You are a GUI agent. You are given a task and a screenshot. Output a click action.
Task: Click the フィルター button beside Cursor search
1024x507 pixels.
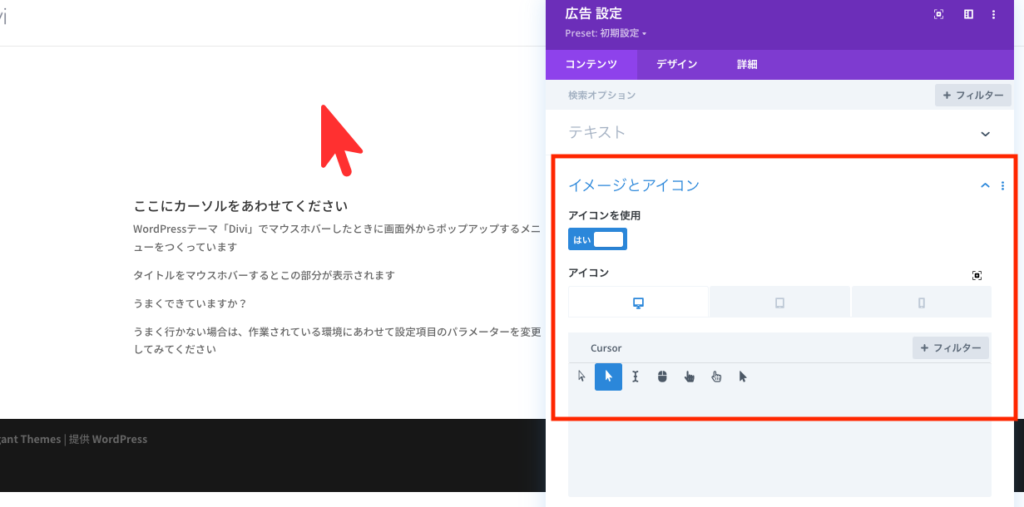point(951,348)
